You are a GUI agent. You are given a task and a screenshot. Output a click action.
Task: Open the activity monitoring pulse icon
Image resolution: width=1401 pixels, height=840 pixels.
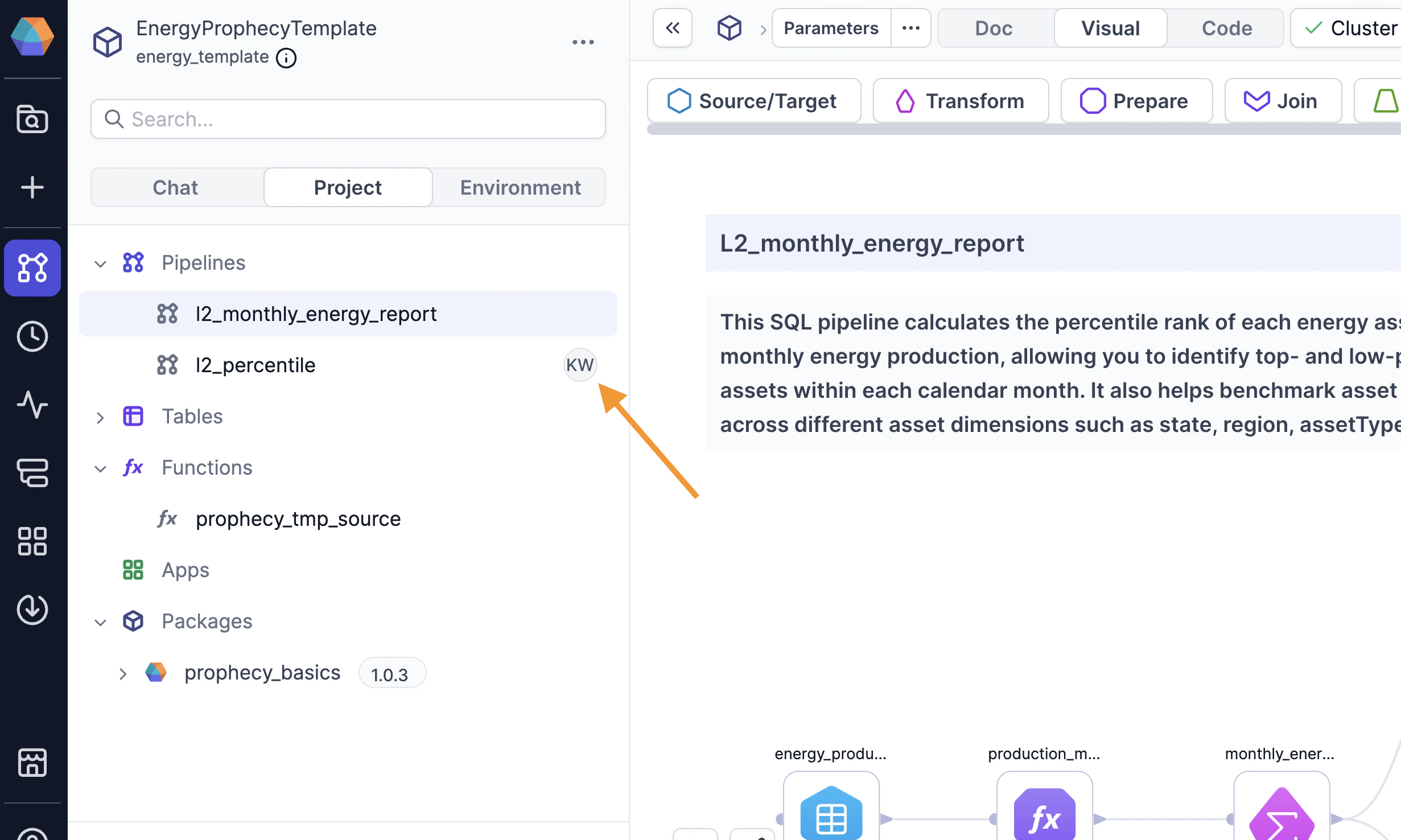pos(32,405)
